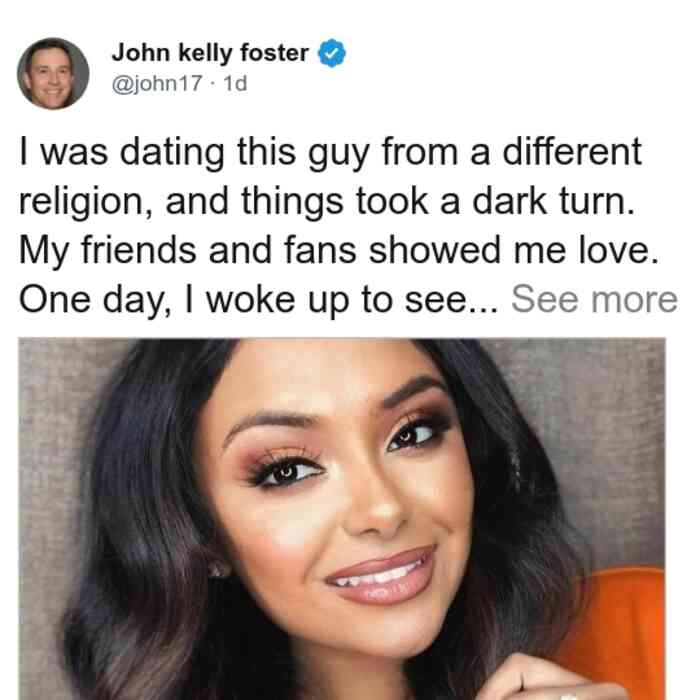Click the woman's smiling lips in the photo

381,577
